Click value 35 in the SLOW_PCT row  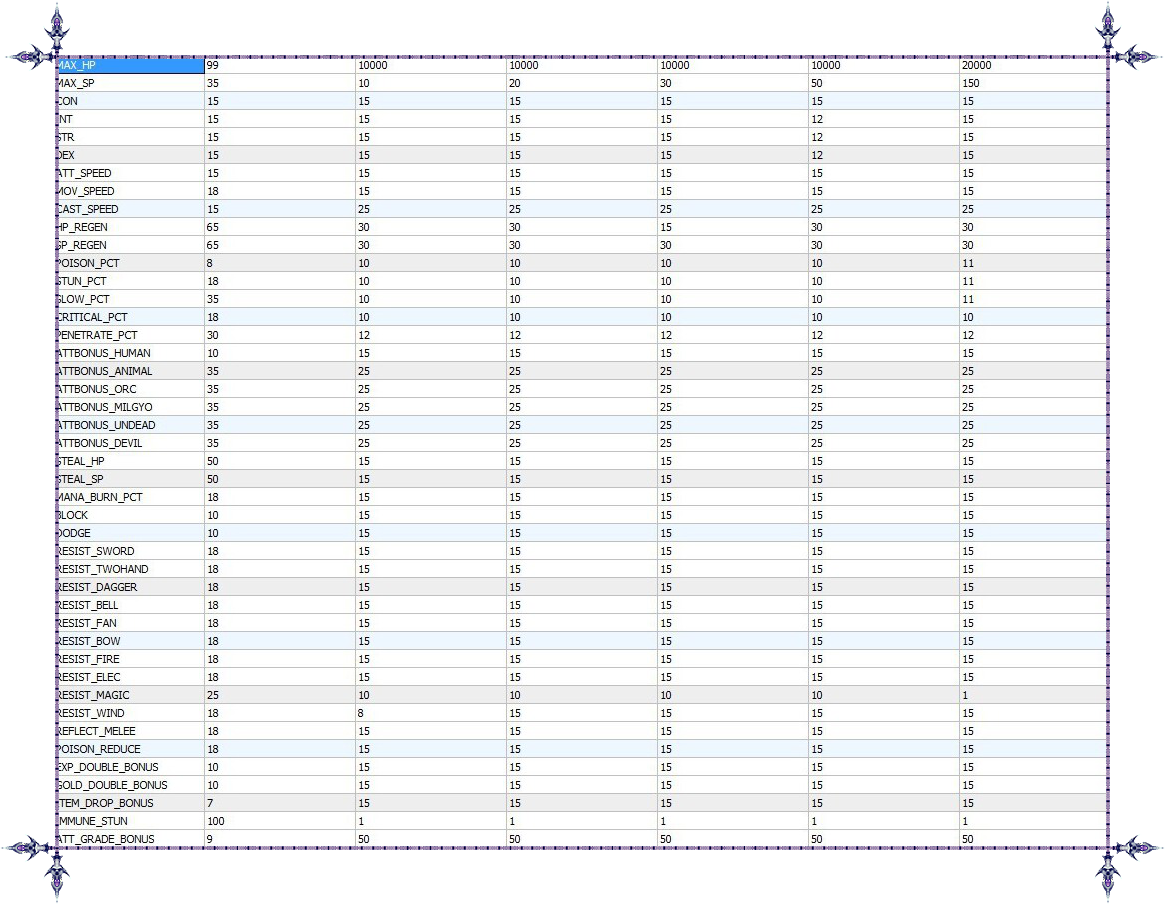[212, 299]
